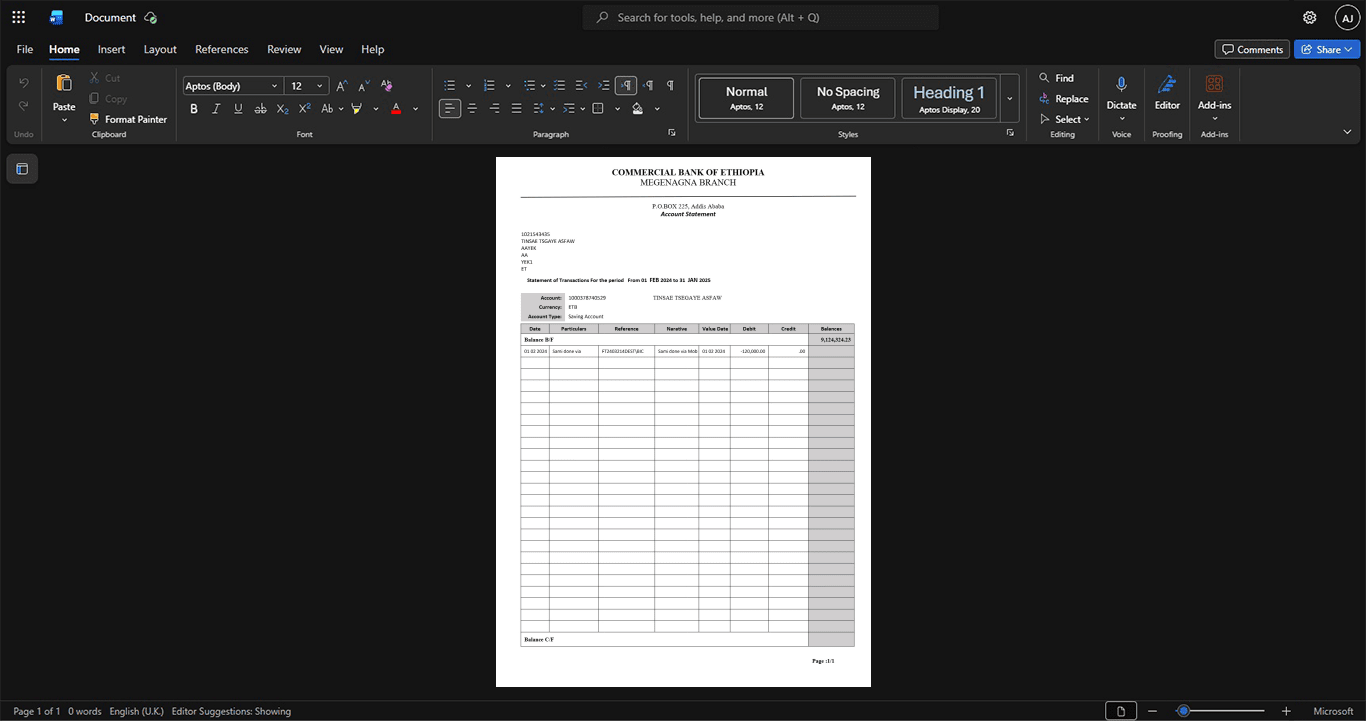Open the AJ account avatar
Viewport: 1366px width, 721px height.
(x=1347, y=17)
